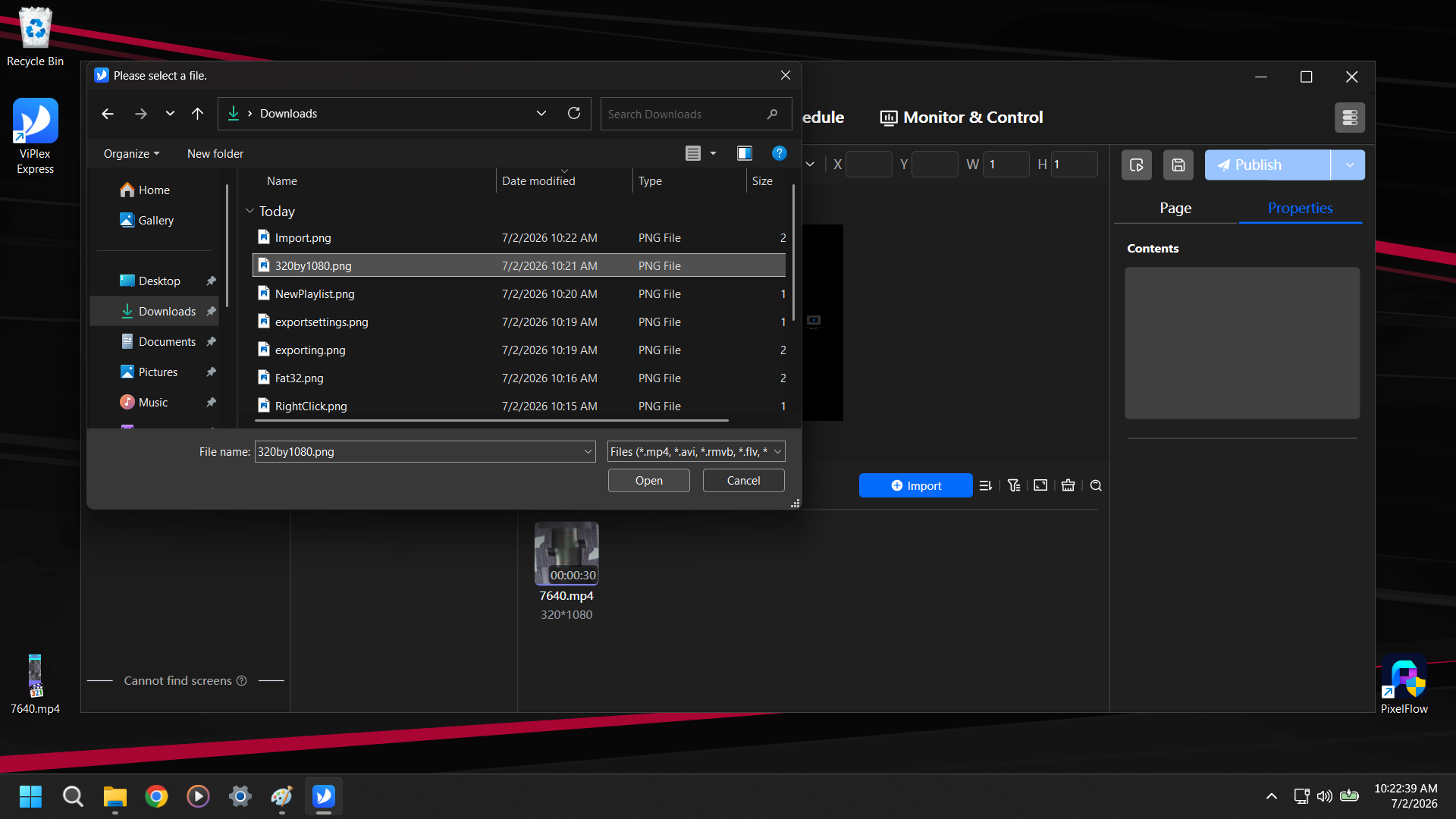The width and height of the screenshot is (1456, 819).
Task: Open the recent locations dropdown arrow
Action: tap(170, 114)
